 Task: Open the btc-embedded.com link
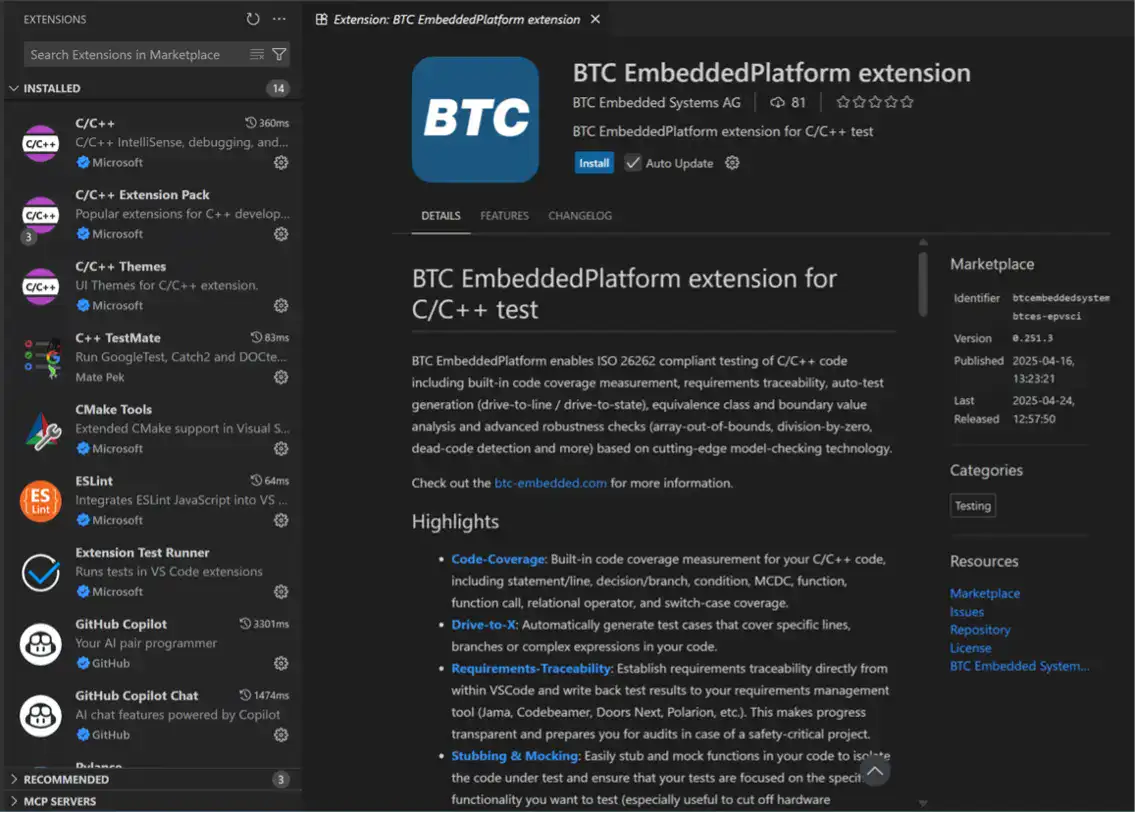point(550,483)
